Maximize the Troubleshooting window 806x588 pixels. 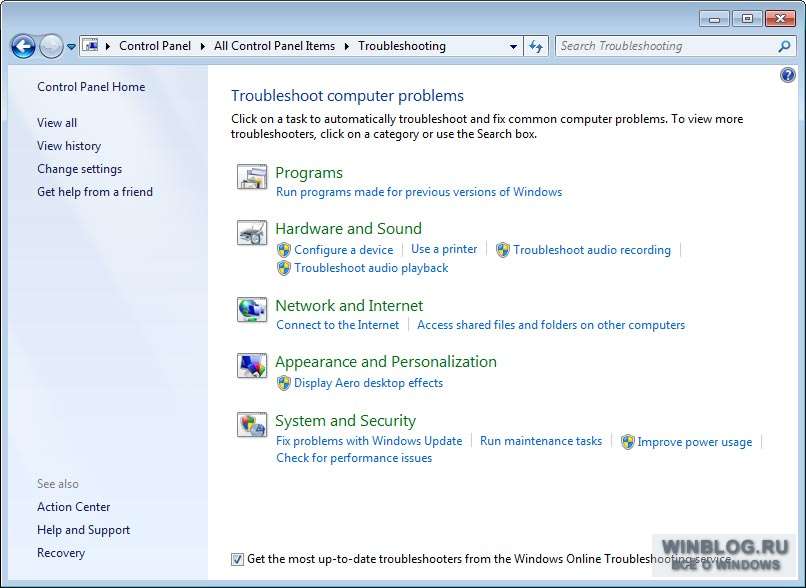tap(747, 19)
